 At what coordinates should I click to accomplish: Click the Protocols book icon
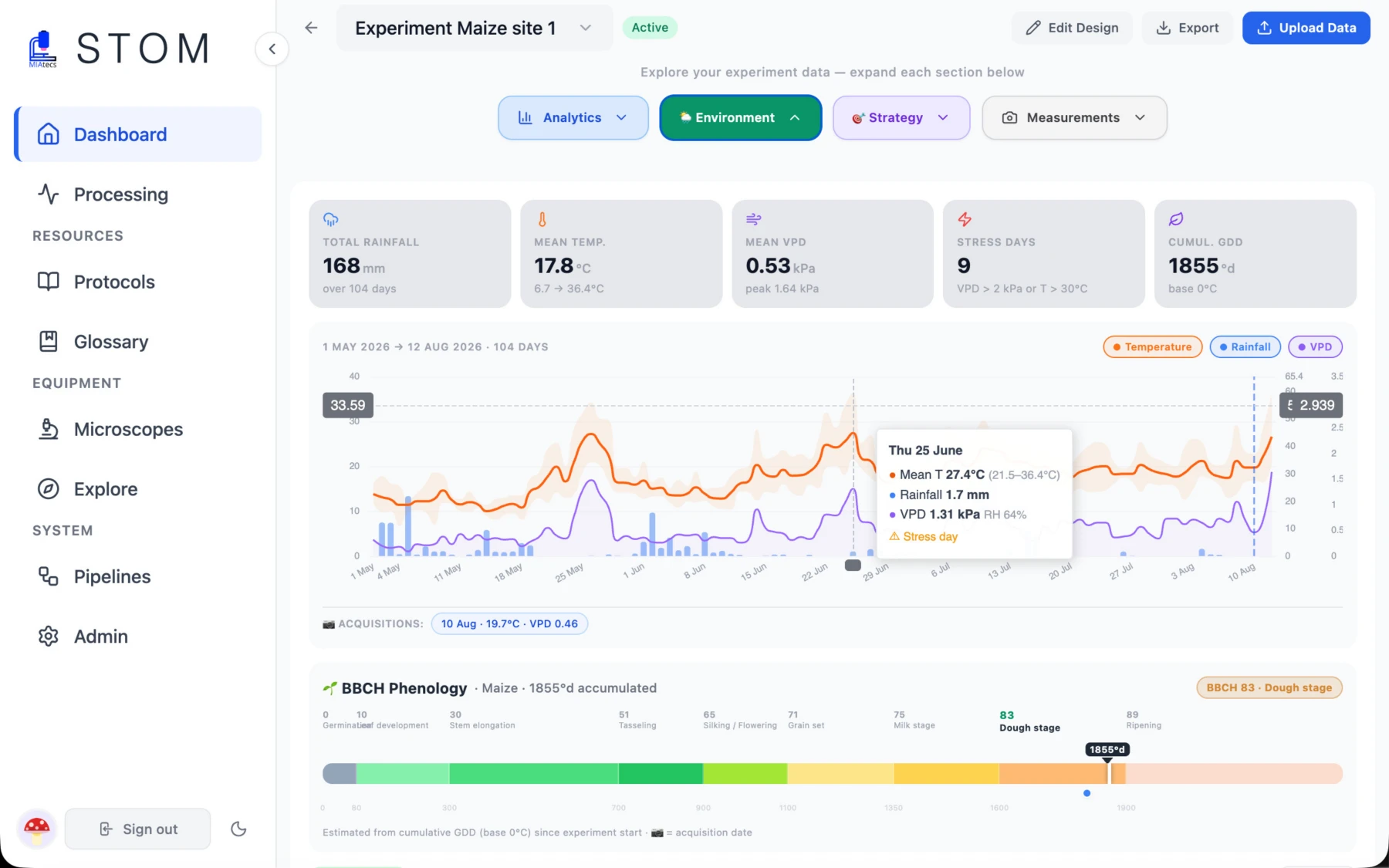click(x=49, y=282)
